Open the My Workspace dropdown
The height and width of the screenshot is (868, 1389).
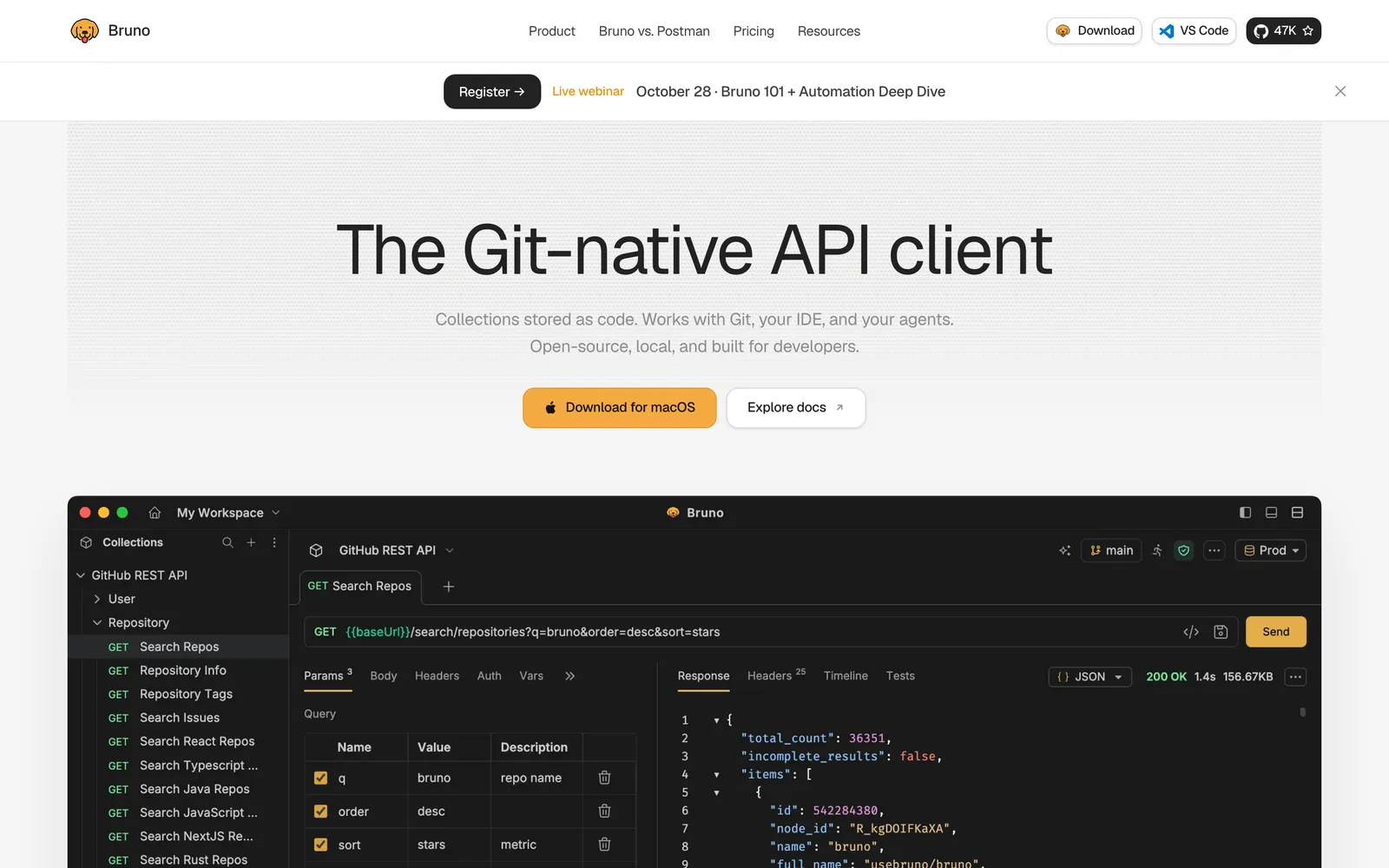[228, 513]
